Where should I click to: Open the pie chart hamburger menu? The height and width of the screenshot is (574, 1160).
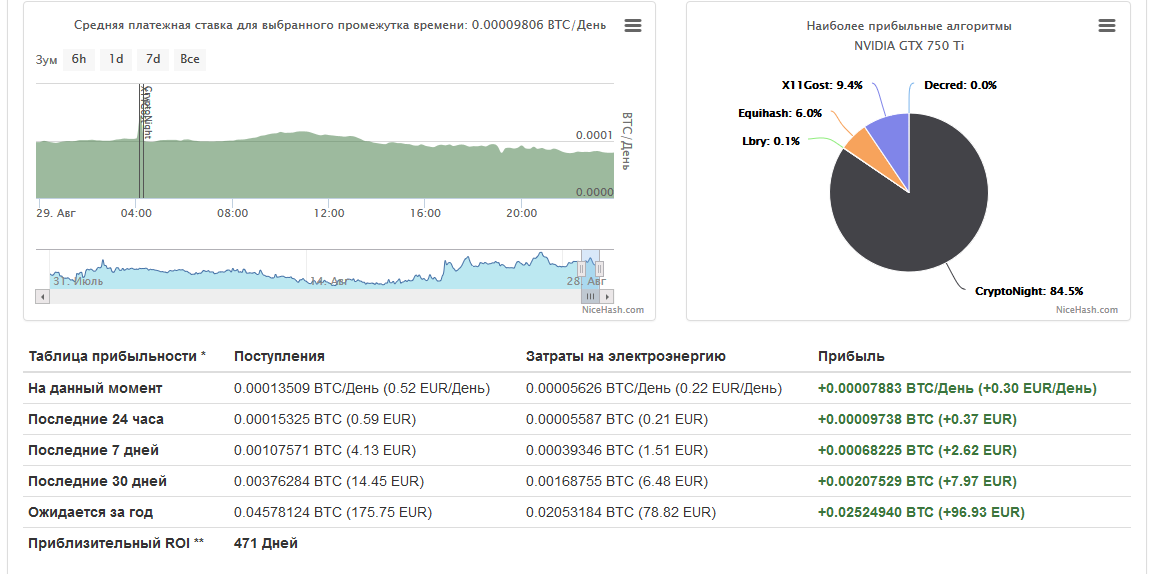(1106, 26)
